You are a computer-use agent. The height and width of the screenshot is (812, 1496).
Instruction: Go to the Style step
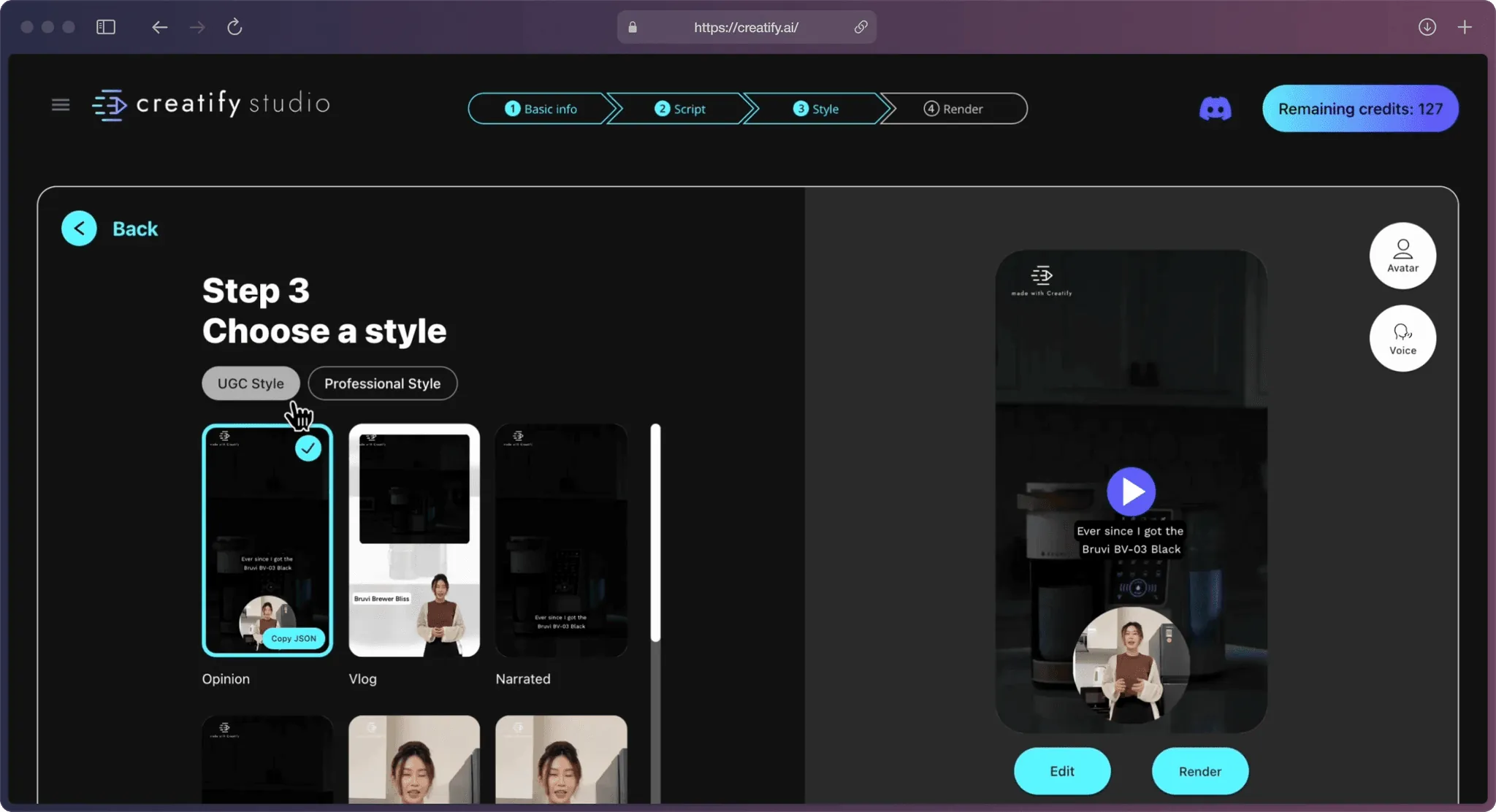(x=816, y=109)
